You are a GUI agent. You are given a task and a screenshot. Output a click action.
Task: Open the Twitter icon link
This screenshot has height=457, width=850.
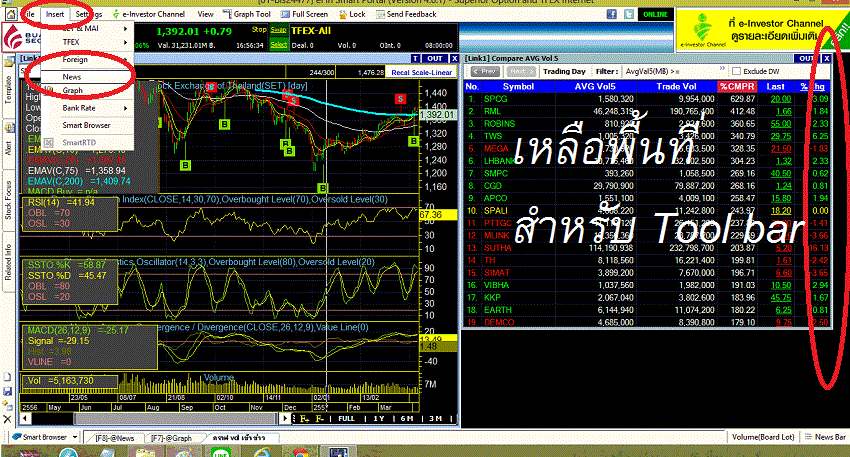[x=629, y=14]
